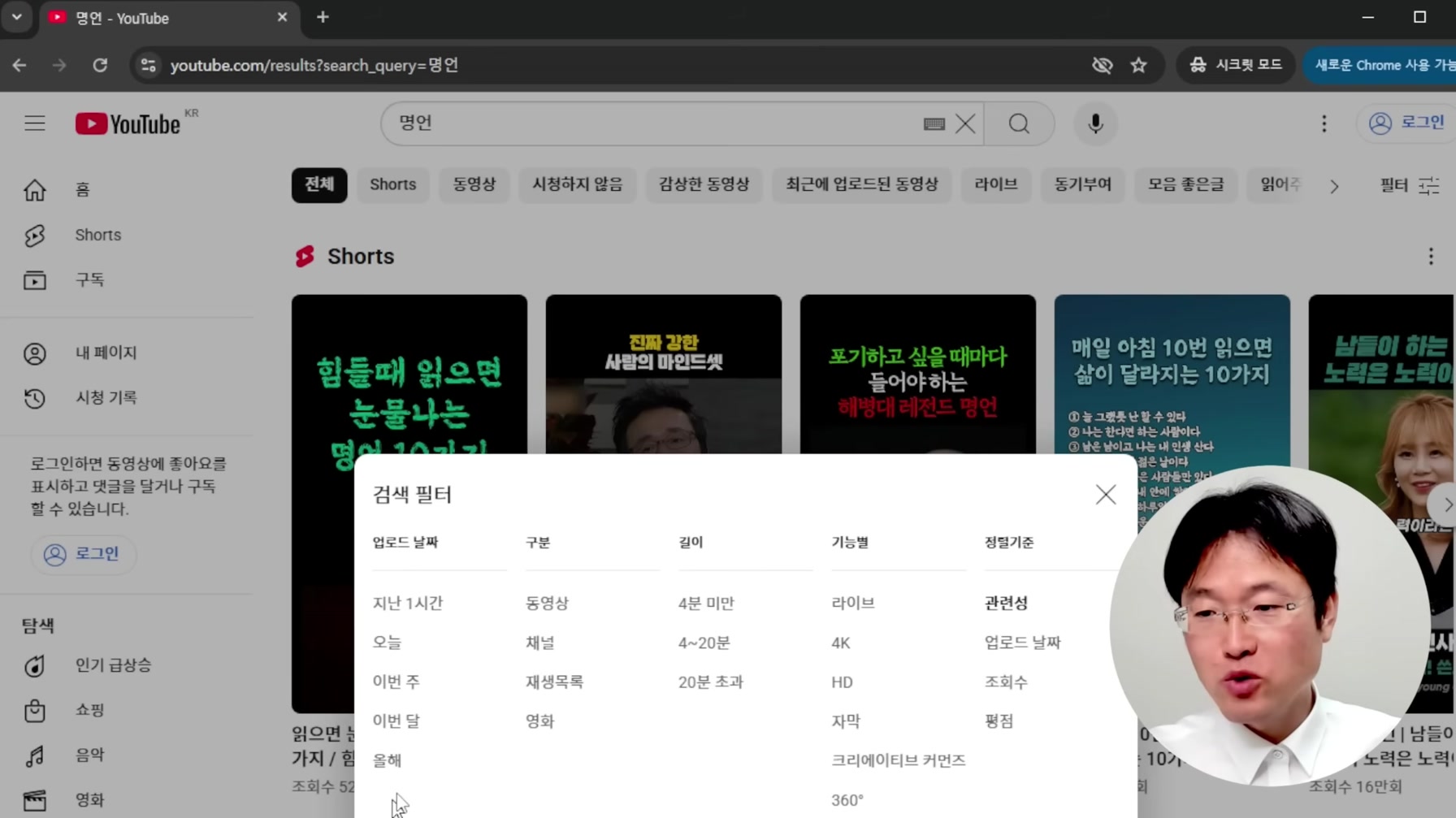
Task: Click the 로그인 button in the header
Action: click(1406, 123)
